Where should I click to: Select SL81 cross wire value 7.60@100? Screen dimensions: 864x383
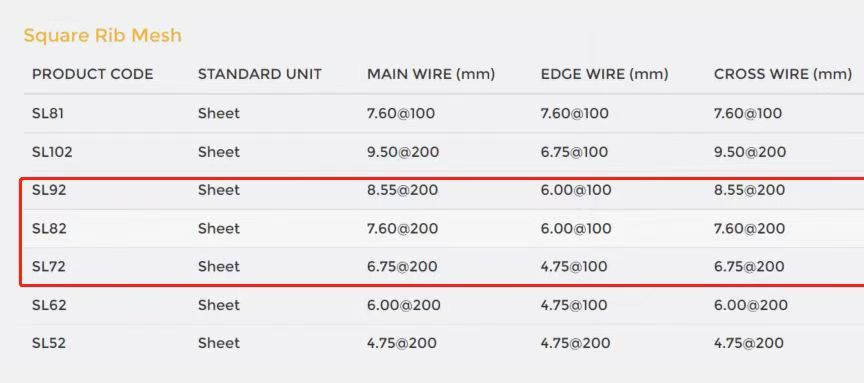(x=748, y=114)
